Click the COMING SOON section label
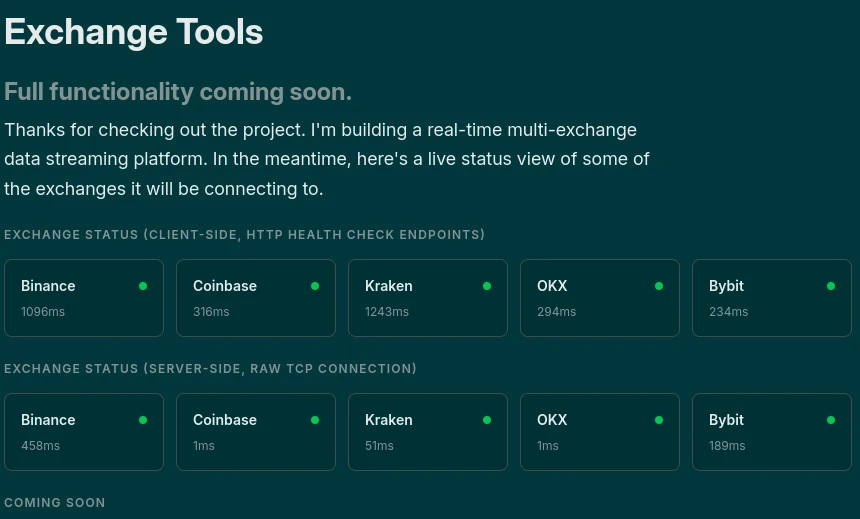 click(x=54, y=503)
